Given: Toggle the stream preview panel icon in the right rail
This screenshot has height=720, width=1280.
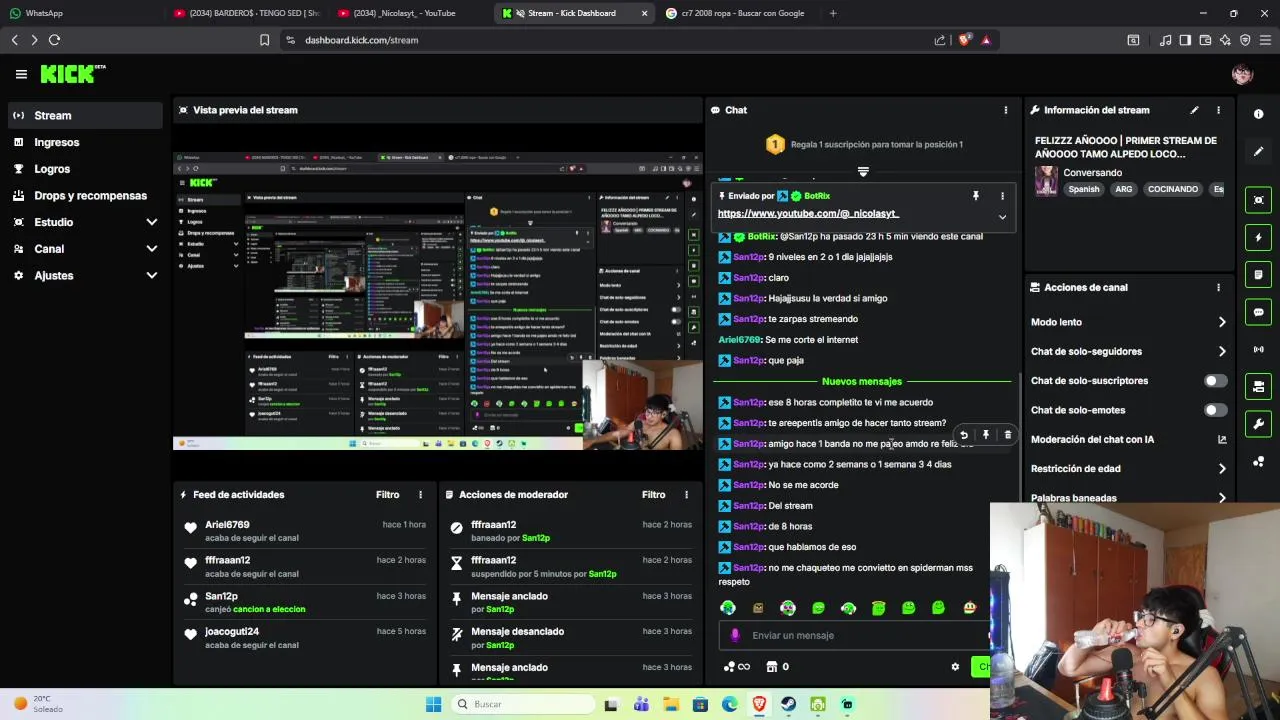Looking at the screenshot, I should [x=1258, y=200].
